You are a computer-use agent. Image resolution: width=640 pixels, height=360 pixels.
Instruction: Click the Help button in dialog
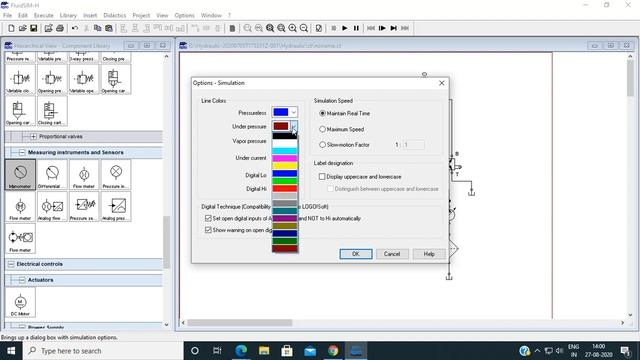(429, 254)
